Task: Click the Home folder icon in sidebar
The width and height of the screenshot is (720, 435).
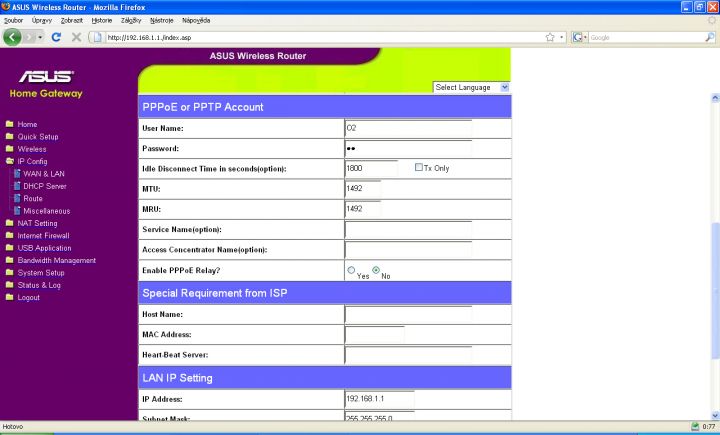Action: point(9,124)
